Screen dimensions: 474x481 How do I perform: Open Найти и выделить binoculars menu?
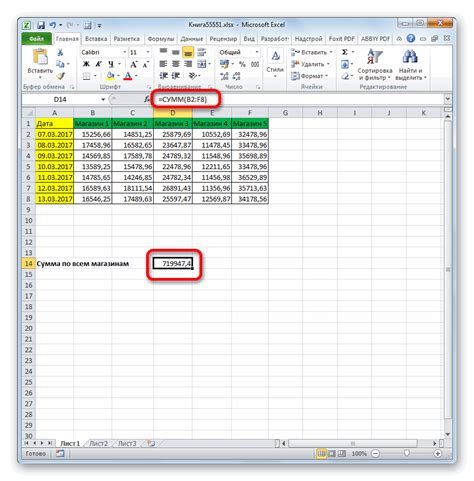pyautogui.click(x=410, y=65)
